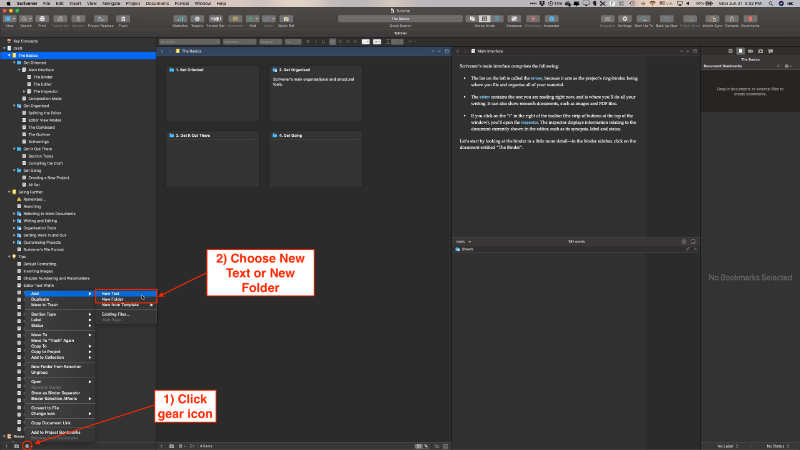This screenshot has width=800, height=450.
Task: Open Project Targets from the toolbar
Action: (101, 19)
